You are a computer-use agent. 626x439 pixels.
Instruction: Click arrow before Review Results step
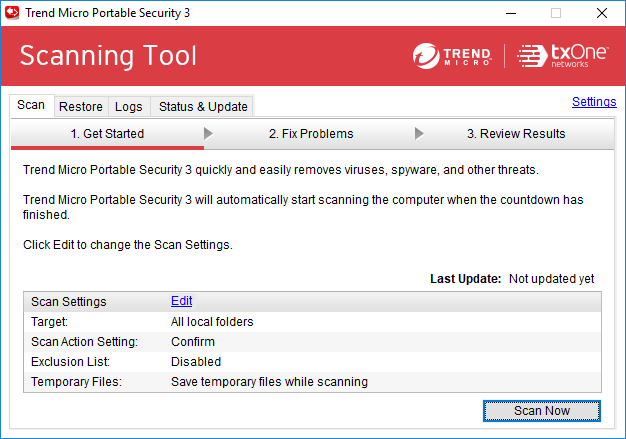pos(419,133)
